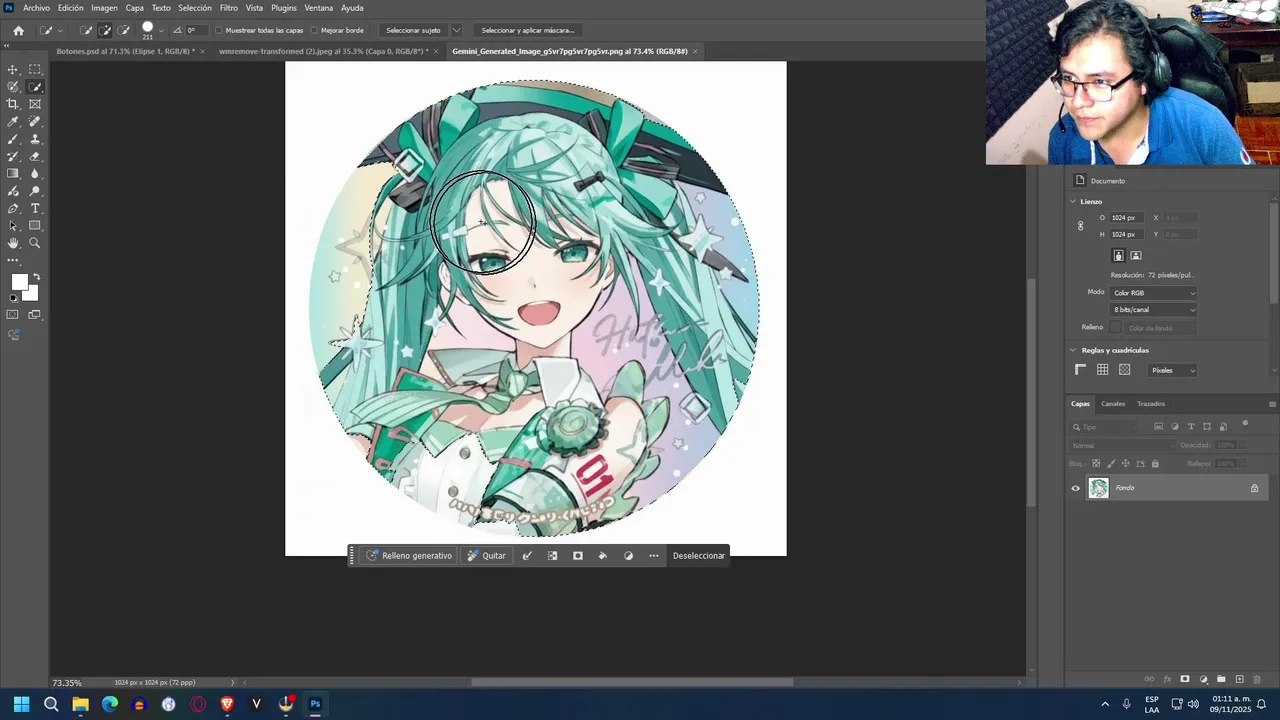Screen dimensions: 1280x720
Task: Hide the Fondo layer visibility eye
Action: pos(1076,488)
